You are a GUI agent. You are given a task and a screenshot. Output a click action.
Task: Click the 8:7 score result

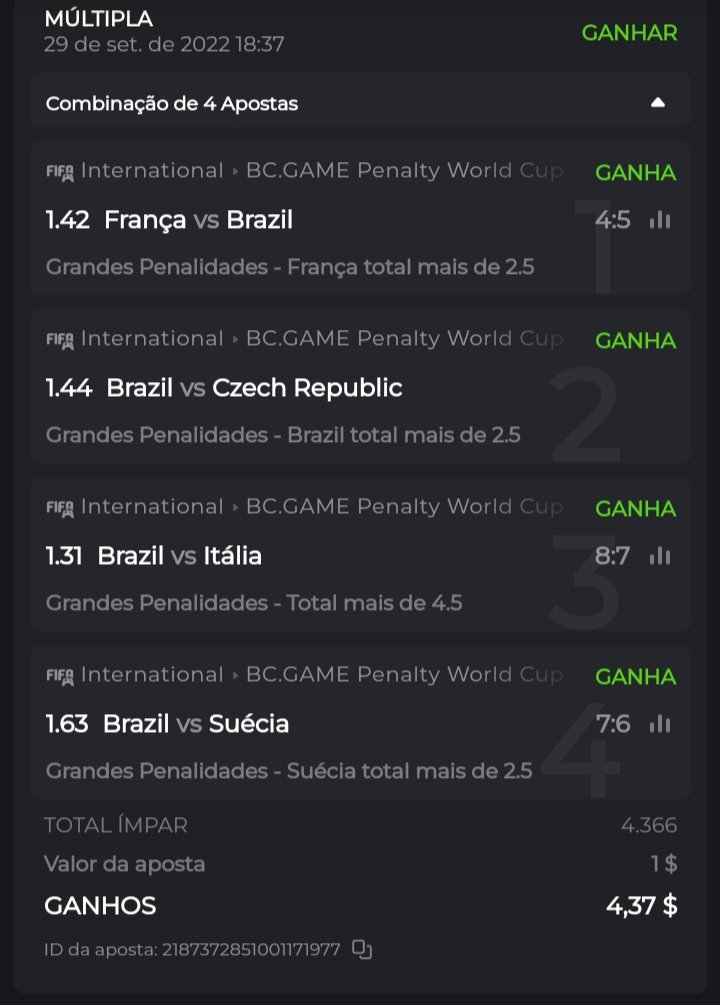point(612,556)
